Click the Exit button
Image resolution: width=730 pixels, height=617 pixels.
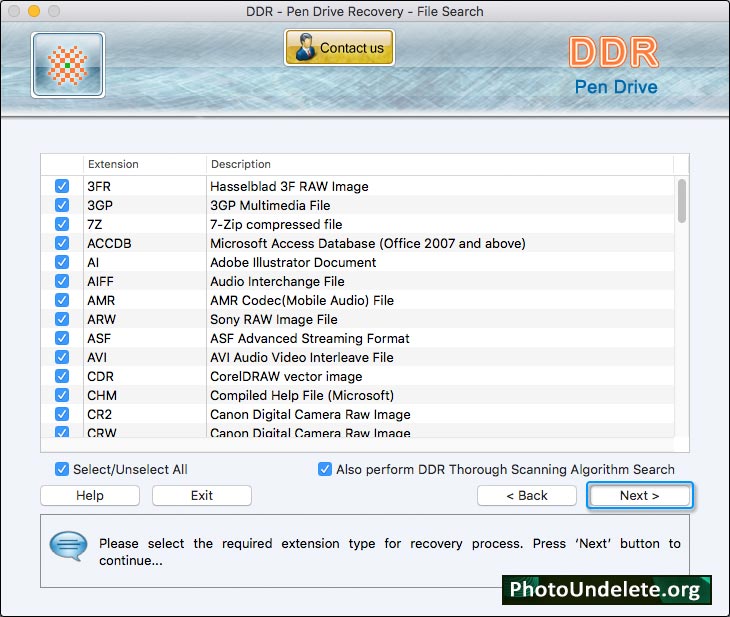point(202,495)
